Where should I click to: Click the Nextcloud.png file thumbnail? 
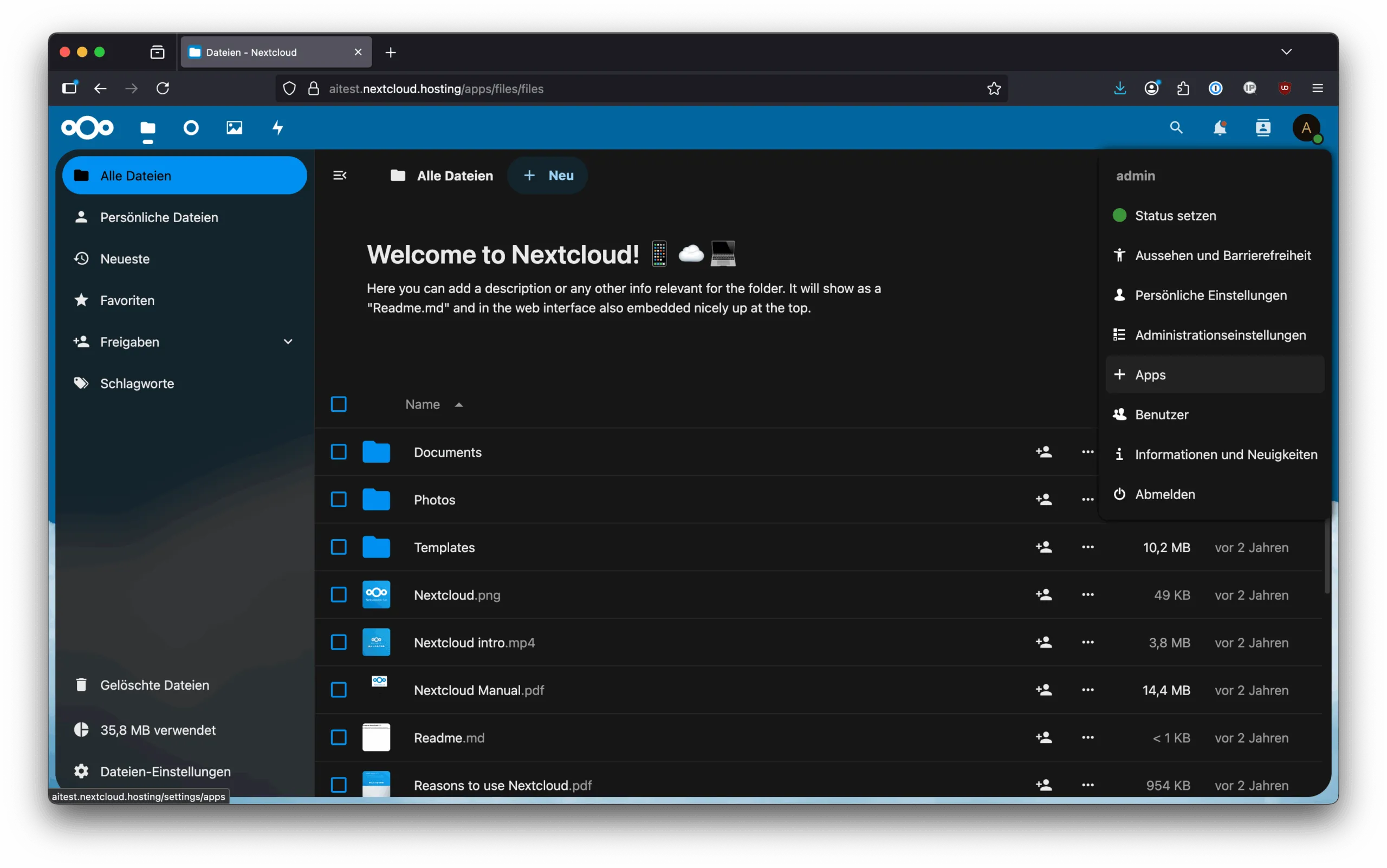376,595
